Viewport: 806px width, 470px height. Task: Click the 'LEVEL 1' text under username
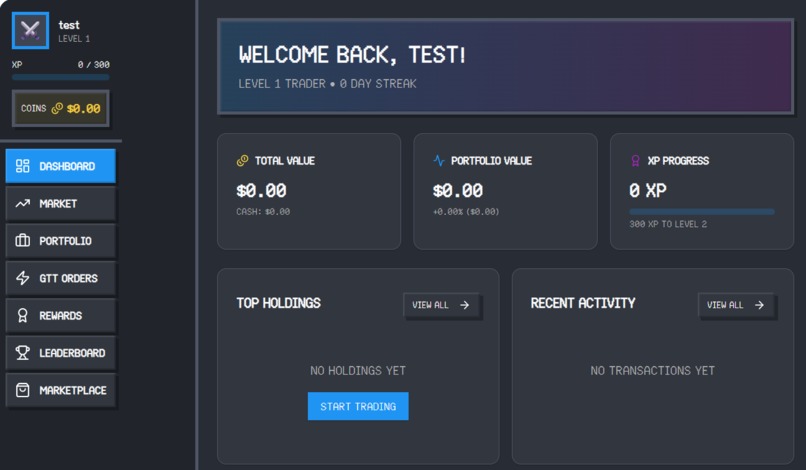click(74, 39)
